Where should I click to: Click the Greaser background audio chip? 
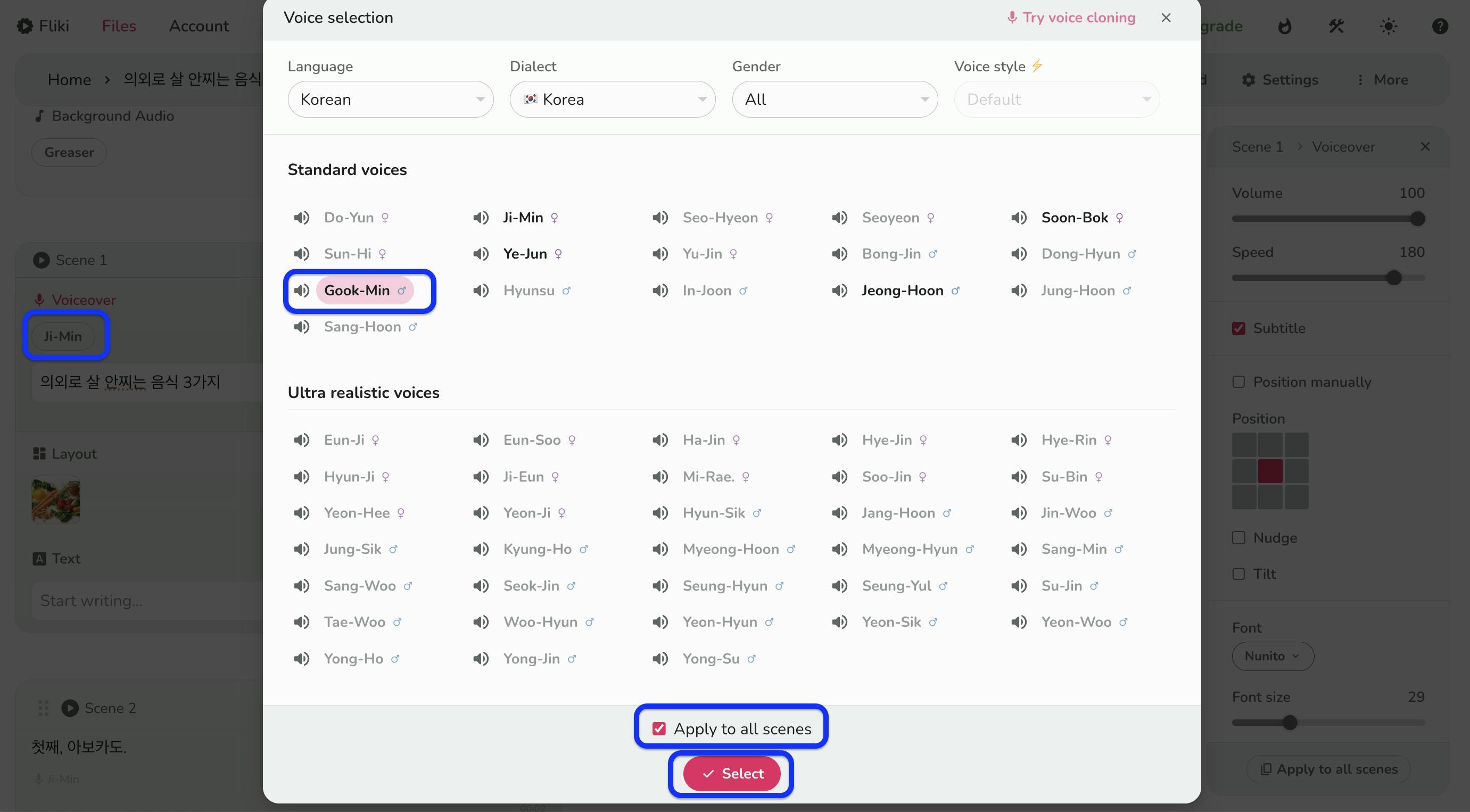point(69,152)
